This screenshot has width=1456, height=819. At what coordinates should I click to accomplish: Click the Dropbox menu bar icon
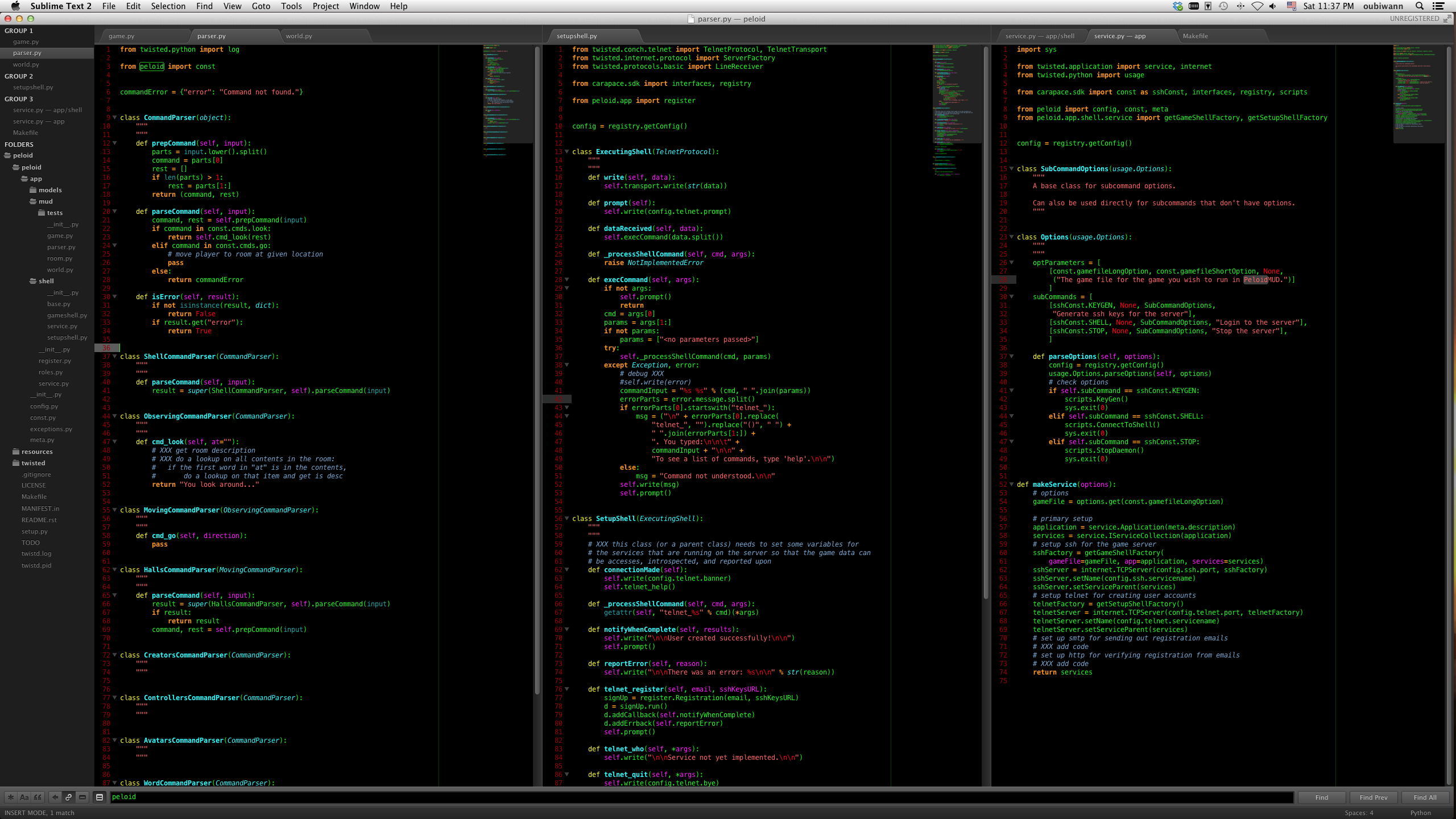(1177, 6)
